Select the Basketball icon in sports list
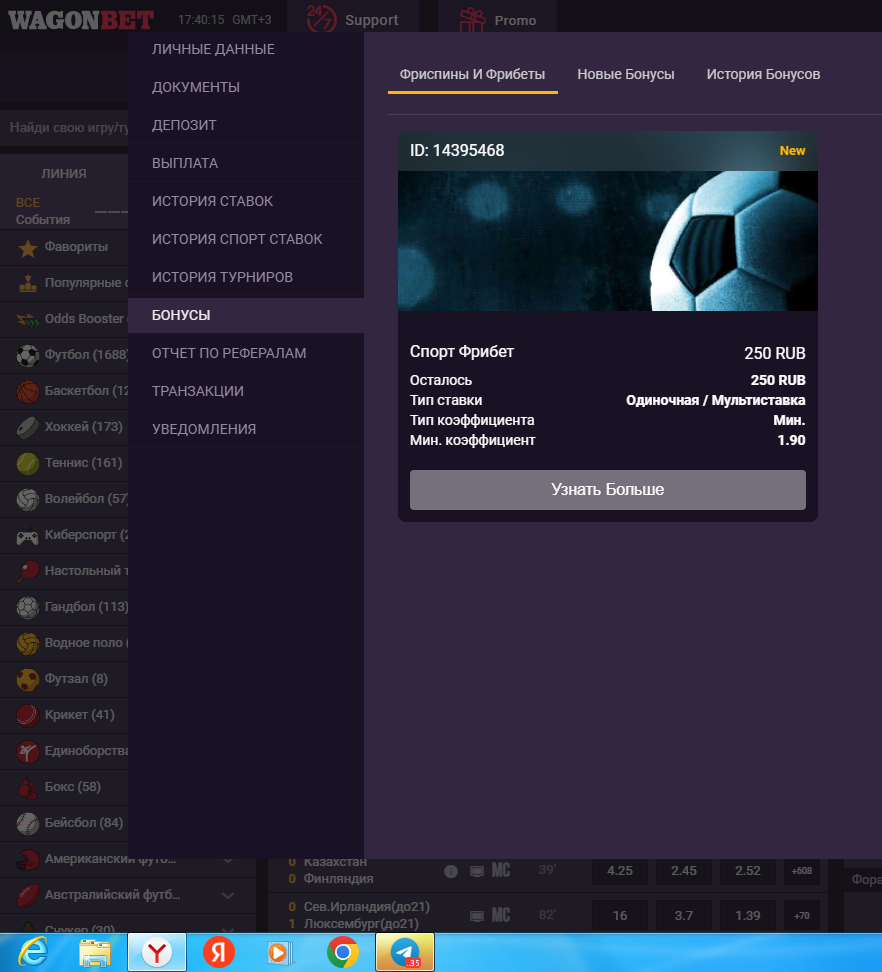 tap(28, 391)
